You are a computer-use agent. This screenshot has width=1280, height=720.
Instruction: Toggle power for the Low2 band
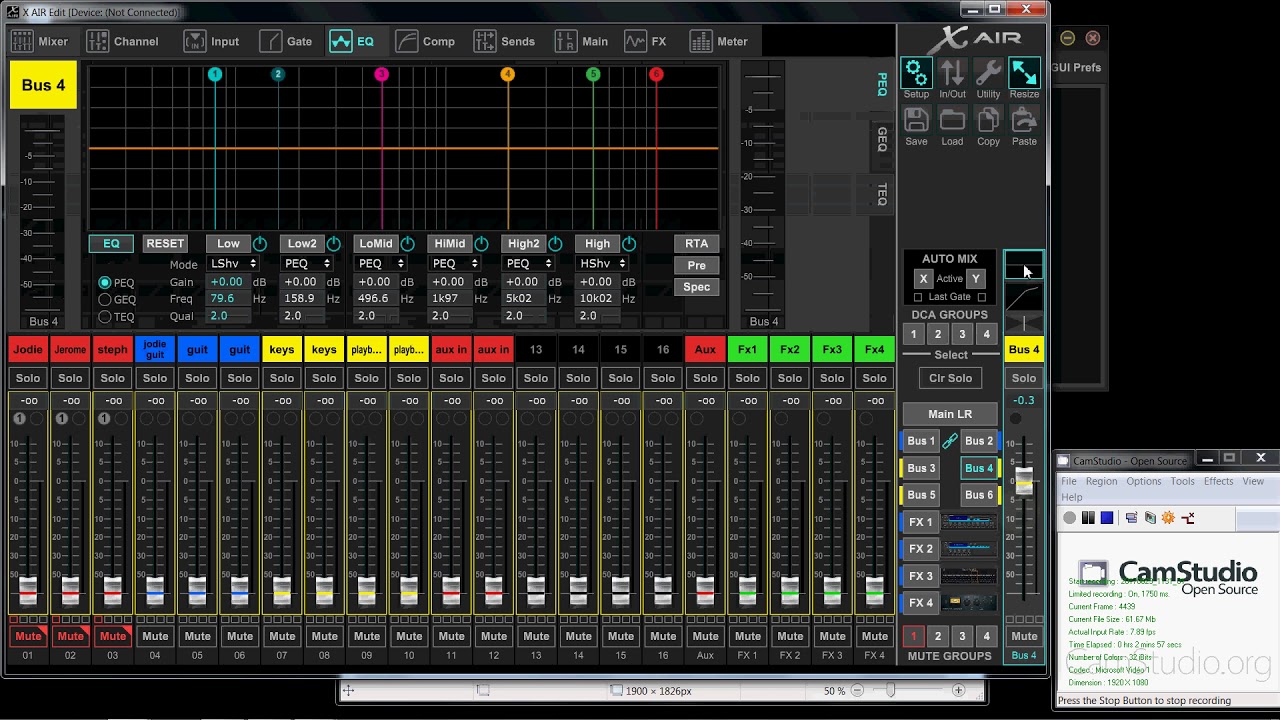point(334,244)
